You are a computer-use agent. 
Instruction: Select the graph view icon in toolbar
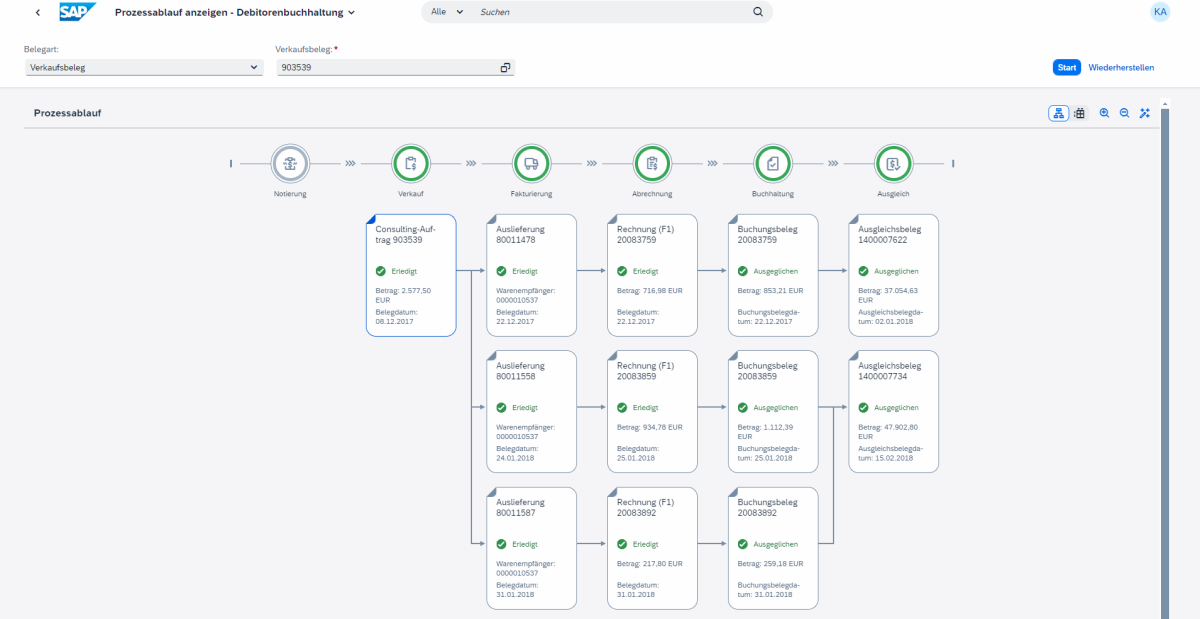tap(1058, 113)
